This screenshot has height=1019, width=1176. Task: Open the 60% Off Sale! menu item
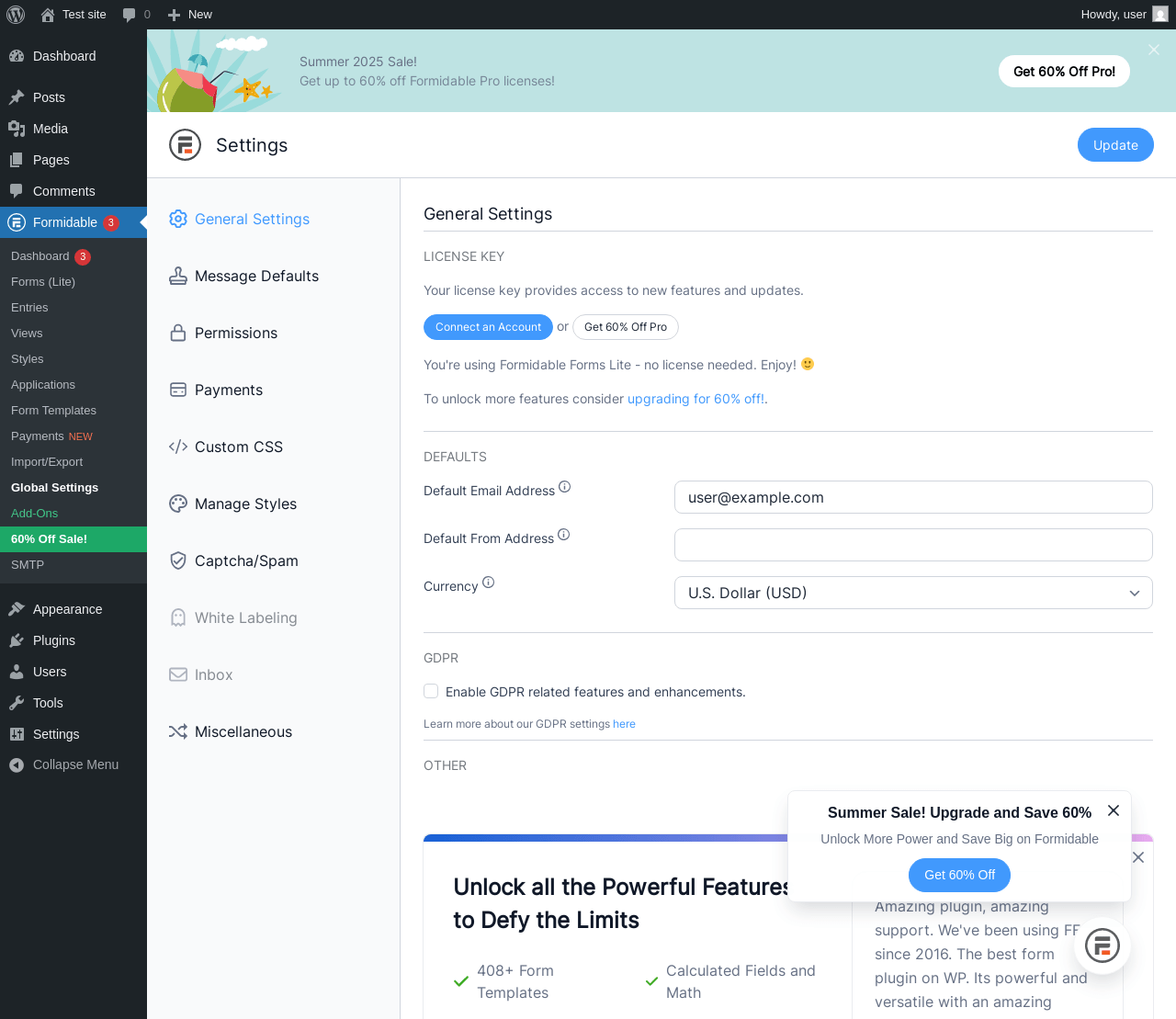tap(73, 539)
